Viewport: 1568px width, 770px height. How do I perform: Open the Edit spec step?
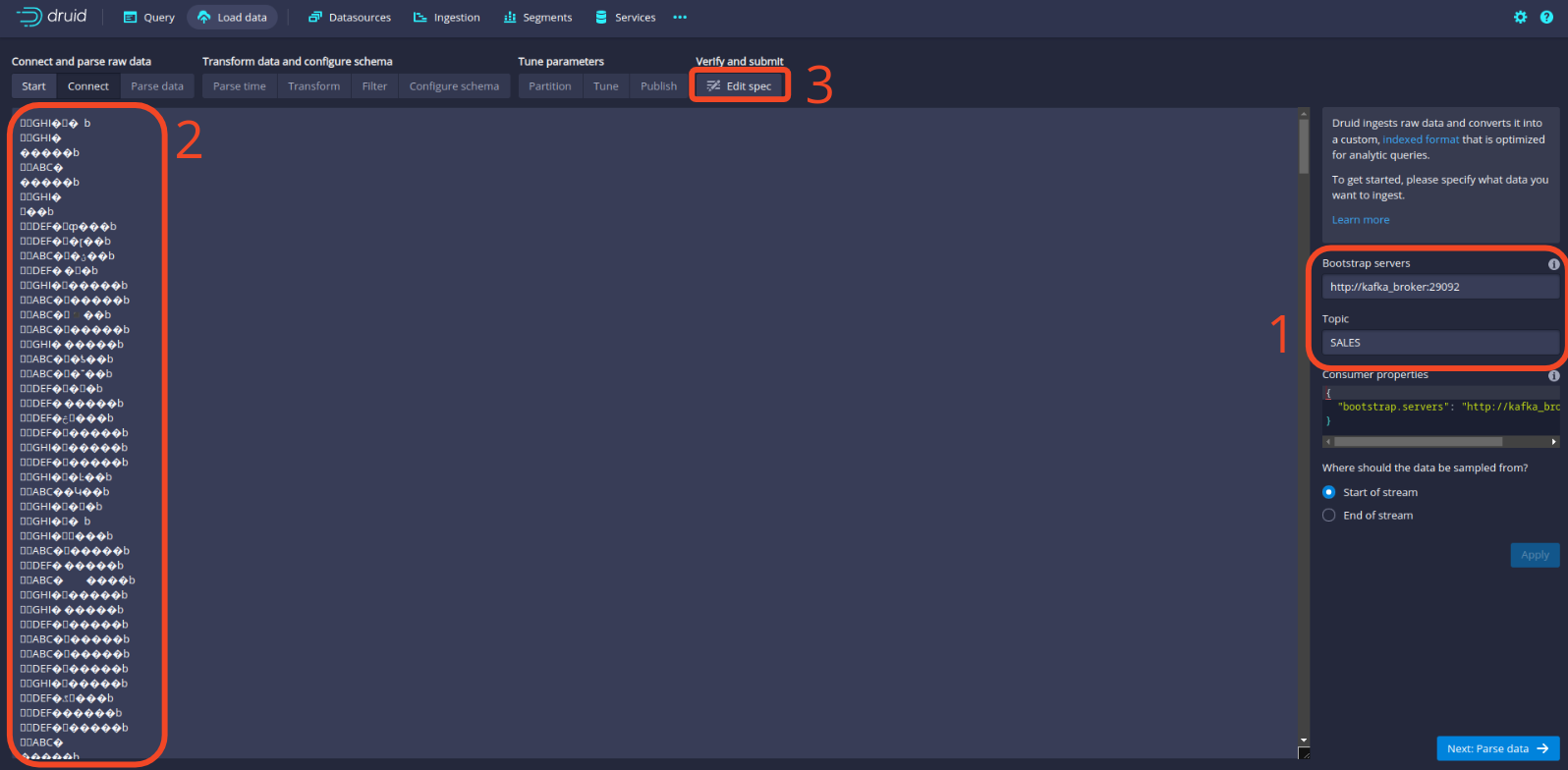click(739, 86)
